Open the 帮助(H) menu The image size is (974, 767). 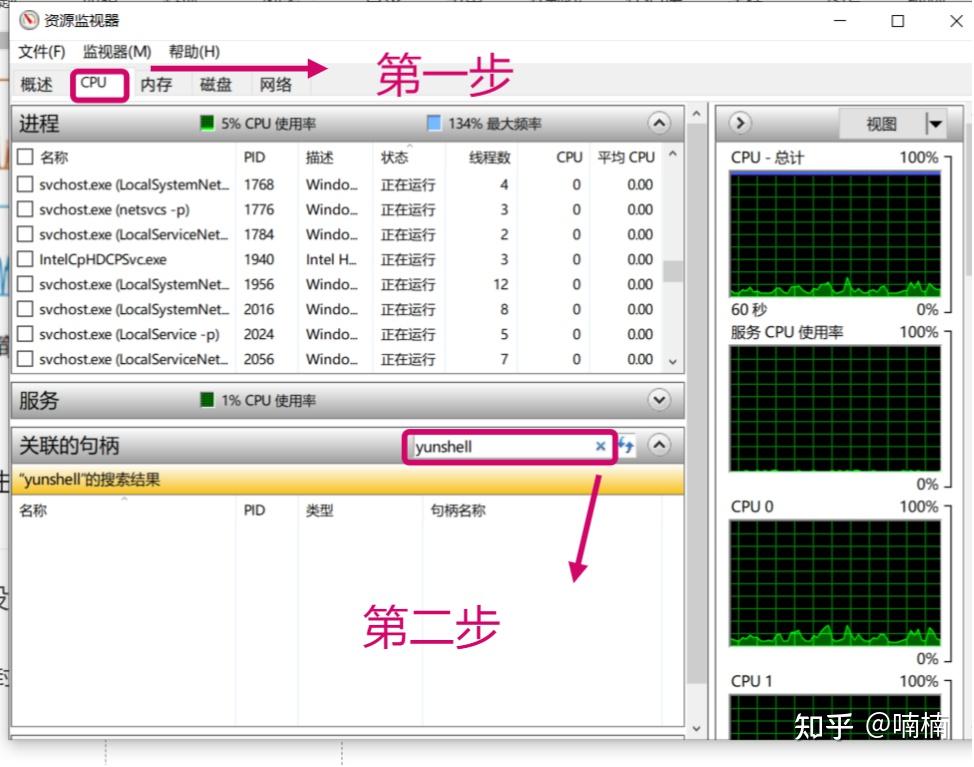194,52
